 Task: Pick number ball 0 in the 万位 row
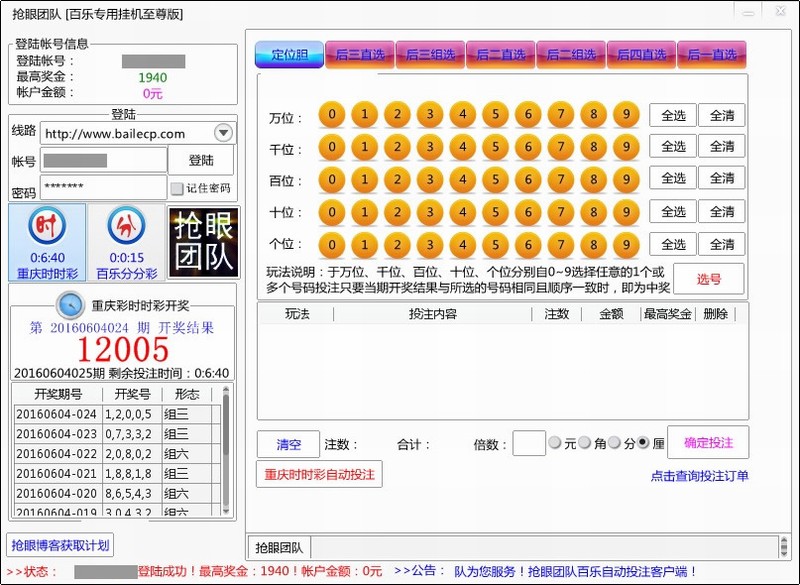(332, 115)
